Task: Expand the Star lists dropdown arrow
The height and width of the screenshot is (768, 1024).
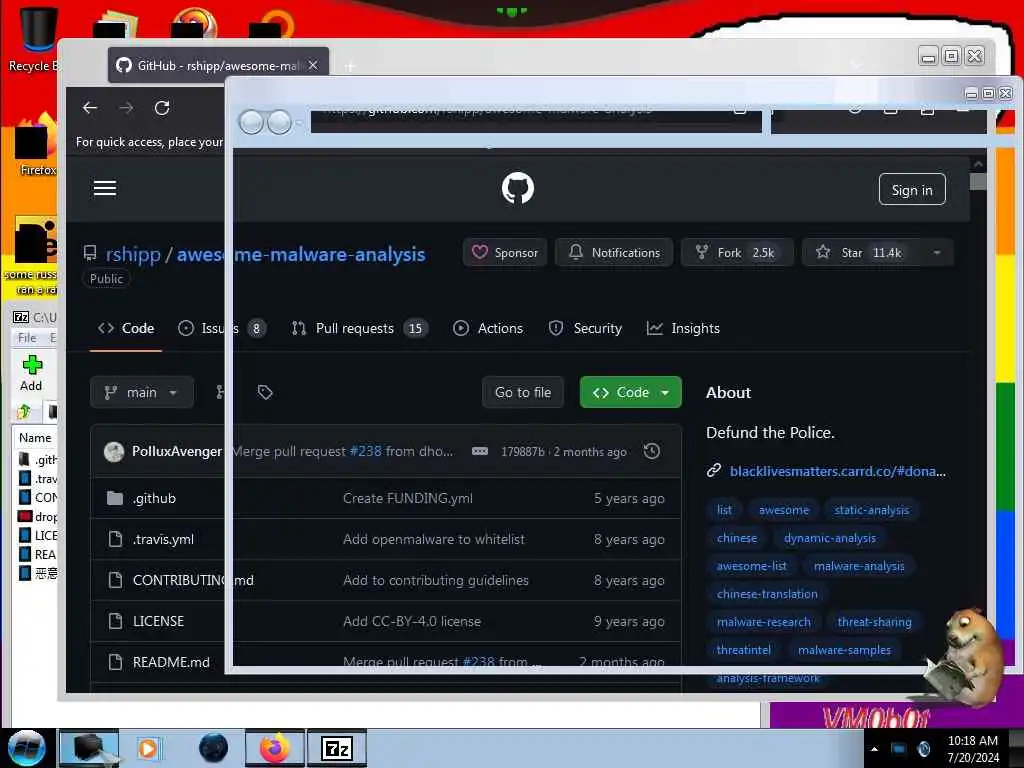Action: tap(936, 253)
